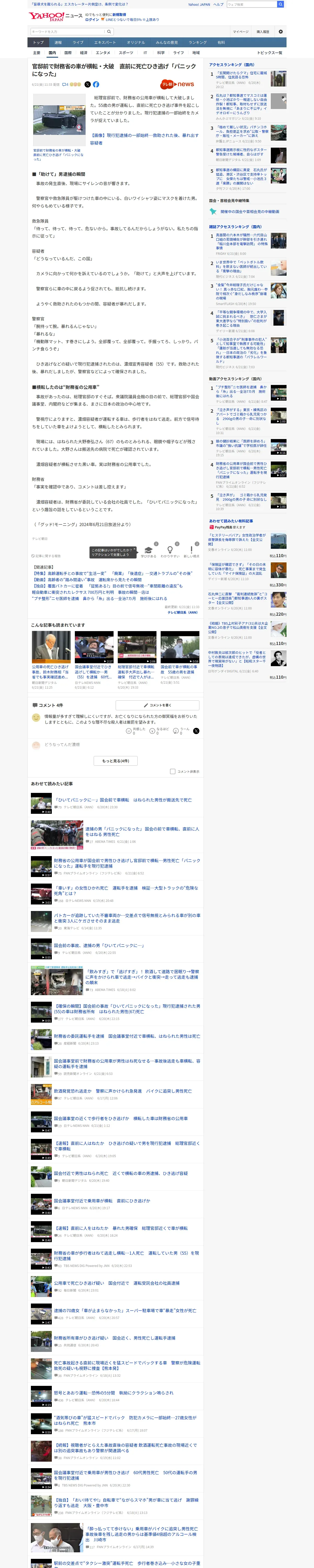
Task: Open the ランキング tab
Action: pos(198,43)
